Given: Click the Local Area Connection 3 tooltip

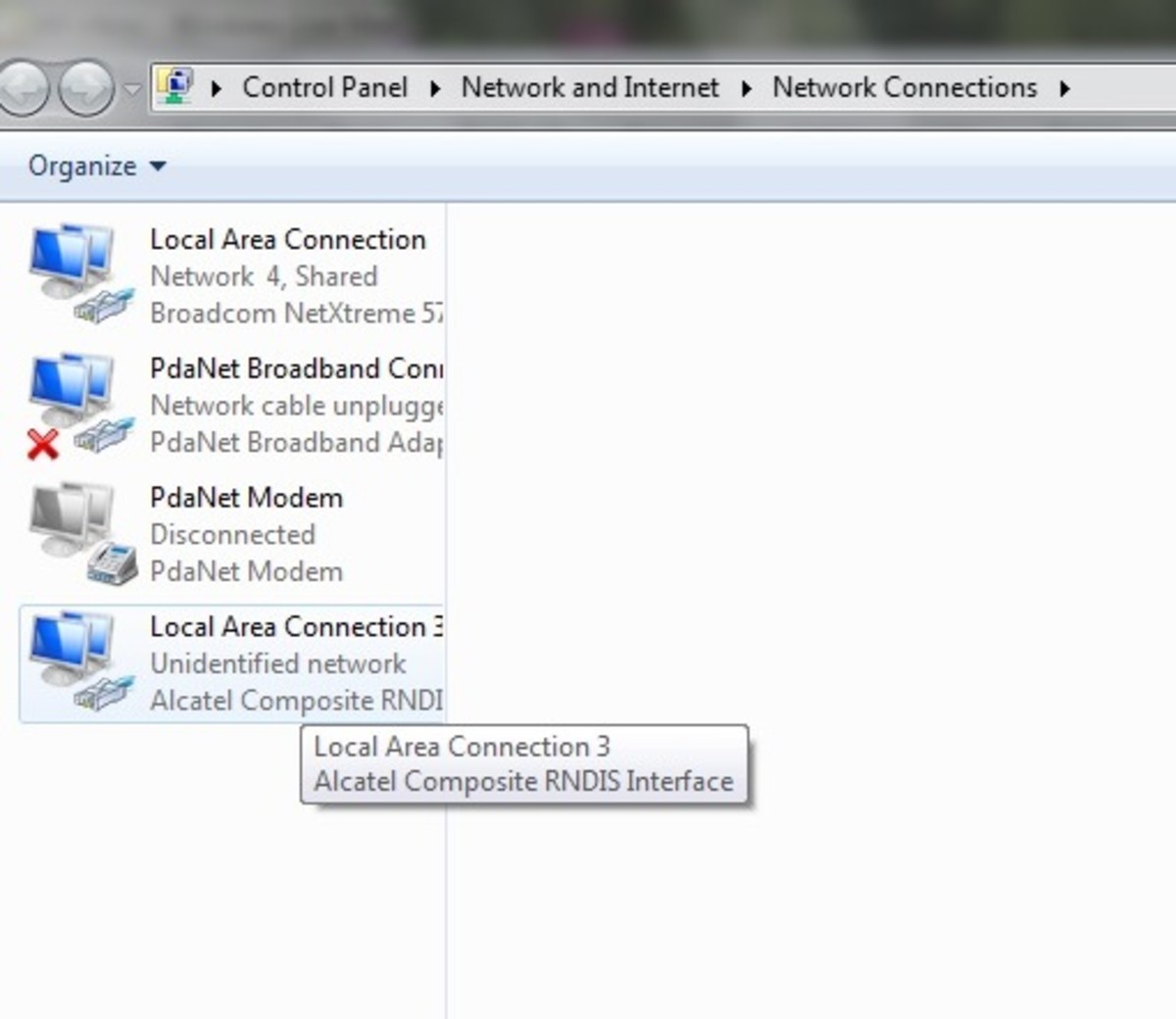Looking at the screenshot, I should pyautogui.click(x=462, y=747).
